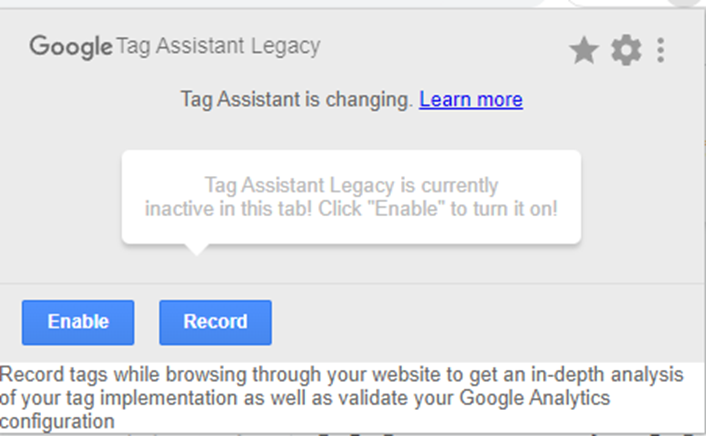Click the 'Google Analytics configuration' tooltip line
This screenshot has width=706, height=436.
pyautogui.click(x=305, y=409)
